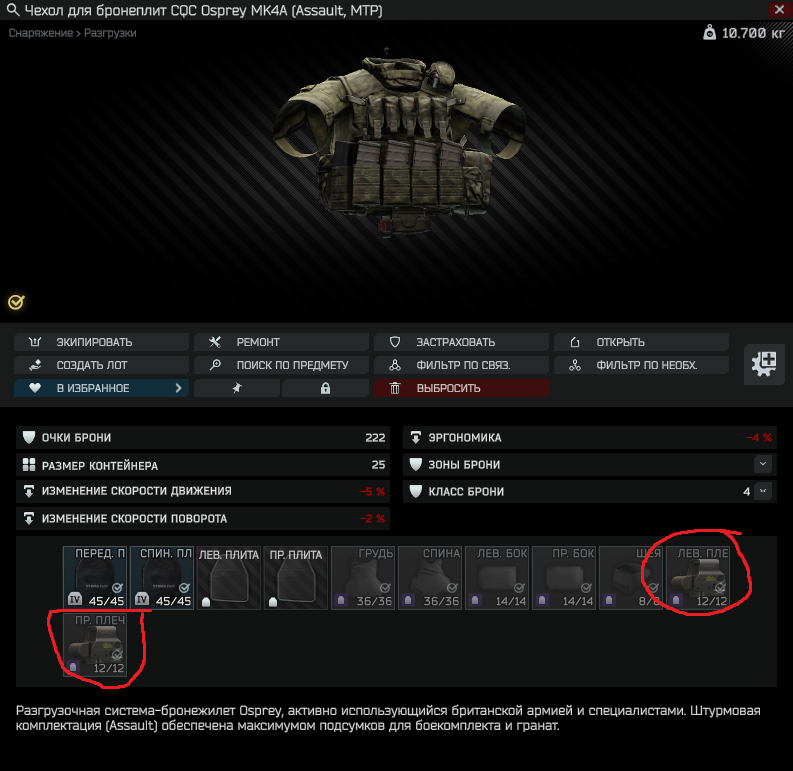Viewport: 793px width, 771px height.
Task: Click the ВЫБРОСИТЬ discard button
Action: (x=461, y=388)
